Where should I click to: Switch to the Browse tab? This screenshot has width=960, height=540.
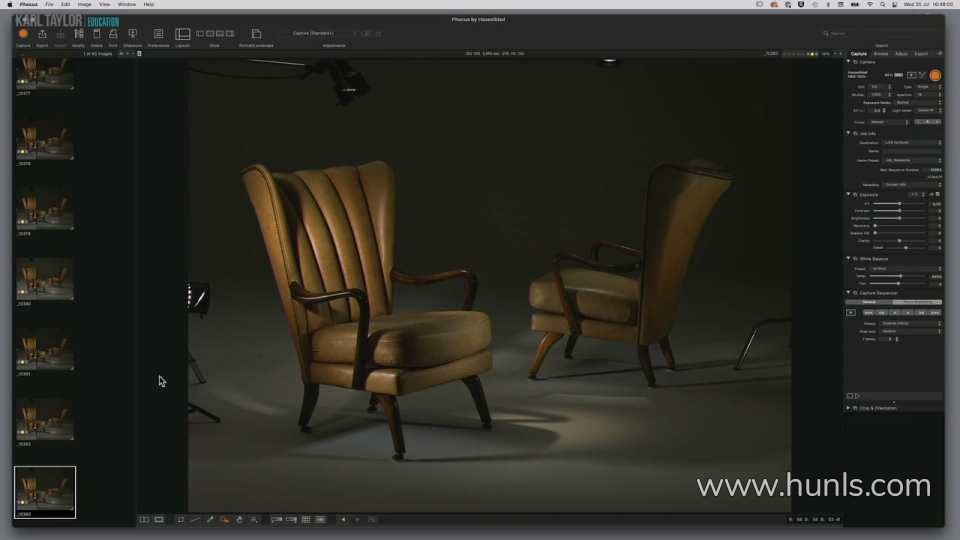pos(881,53)
